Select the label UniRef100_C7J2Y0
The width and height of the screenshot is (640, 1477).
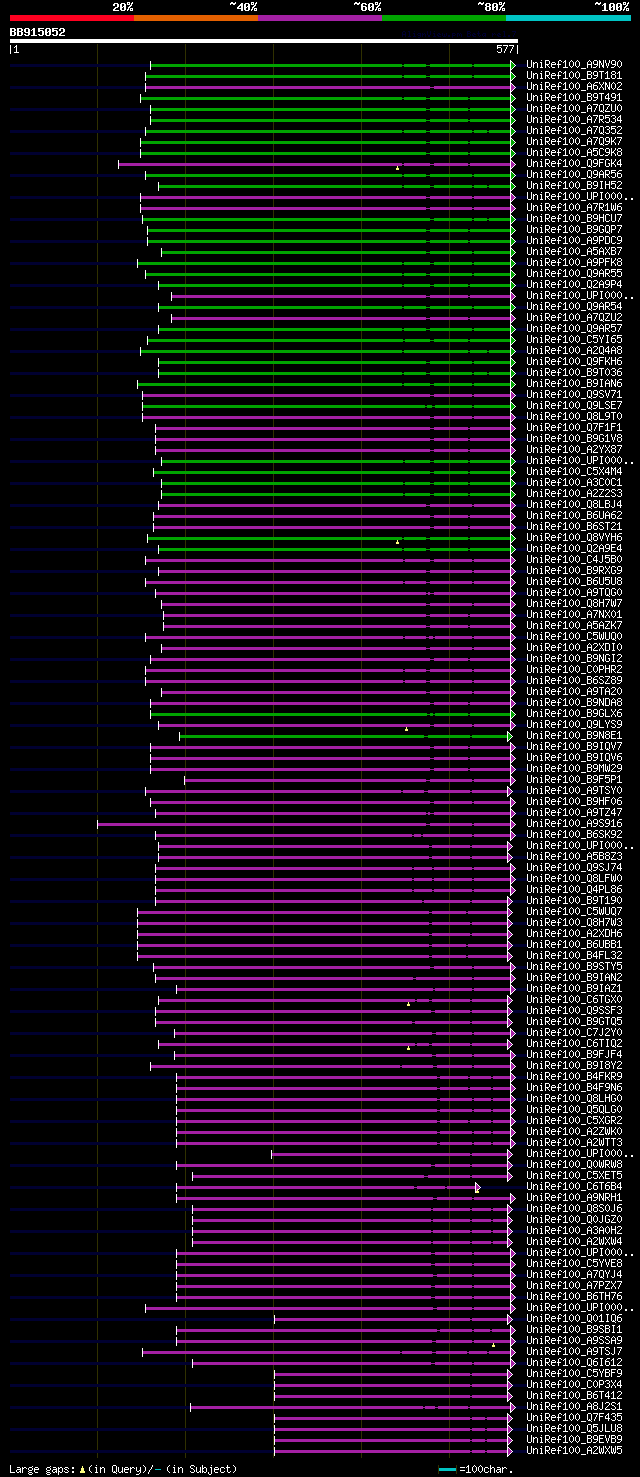tap(574, 1033)
